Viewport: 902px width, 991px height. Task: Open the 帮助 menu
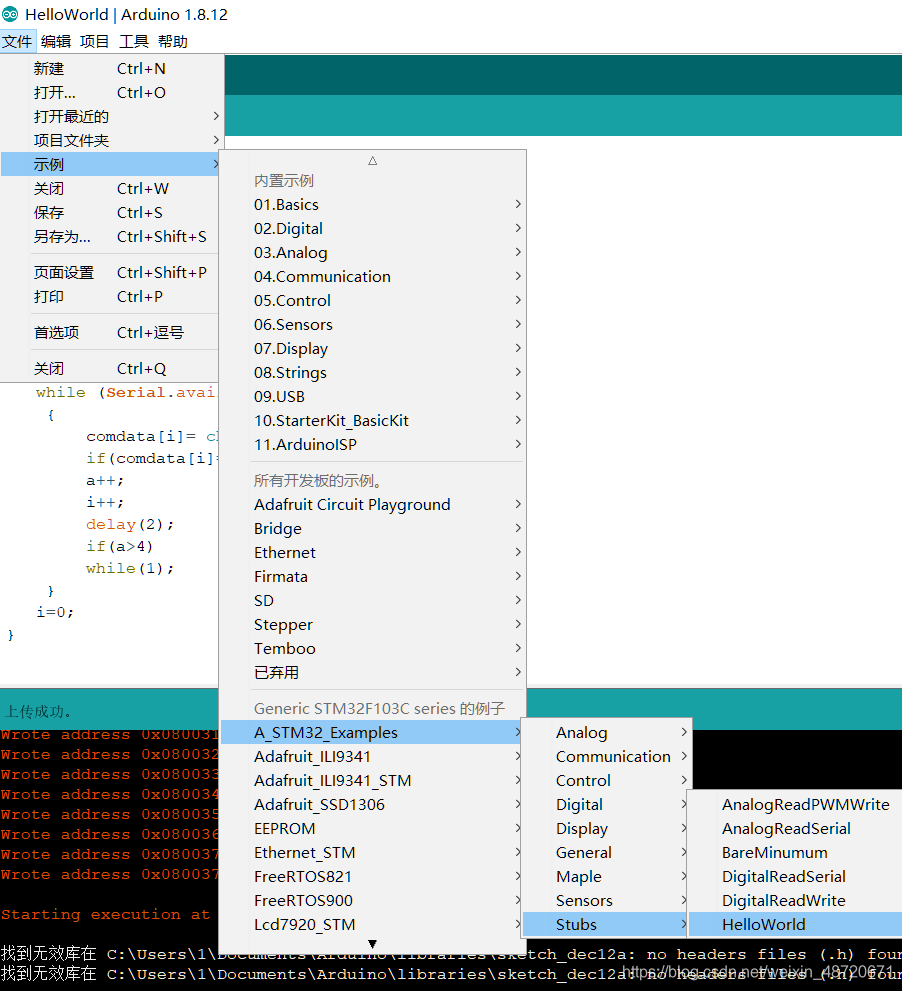(173, 42)
